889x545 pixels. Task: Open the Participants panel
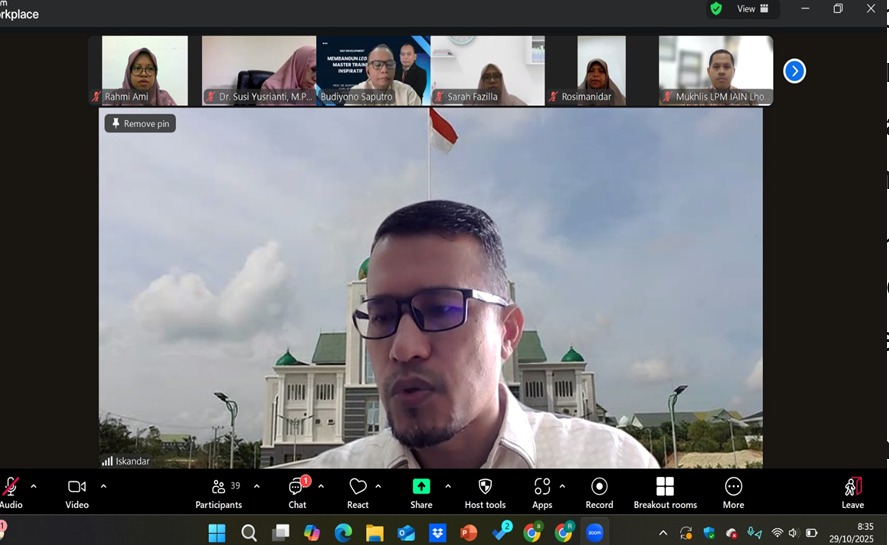(x=219, y=492)
